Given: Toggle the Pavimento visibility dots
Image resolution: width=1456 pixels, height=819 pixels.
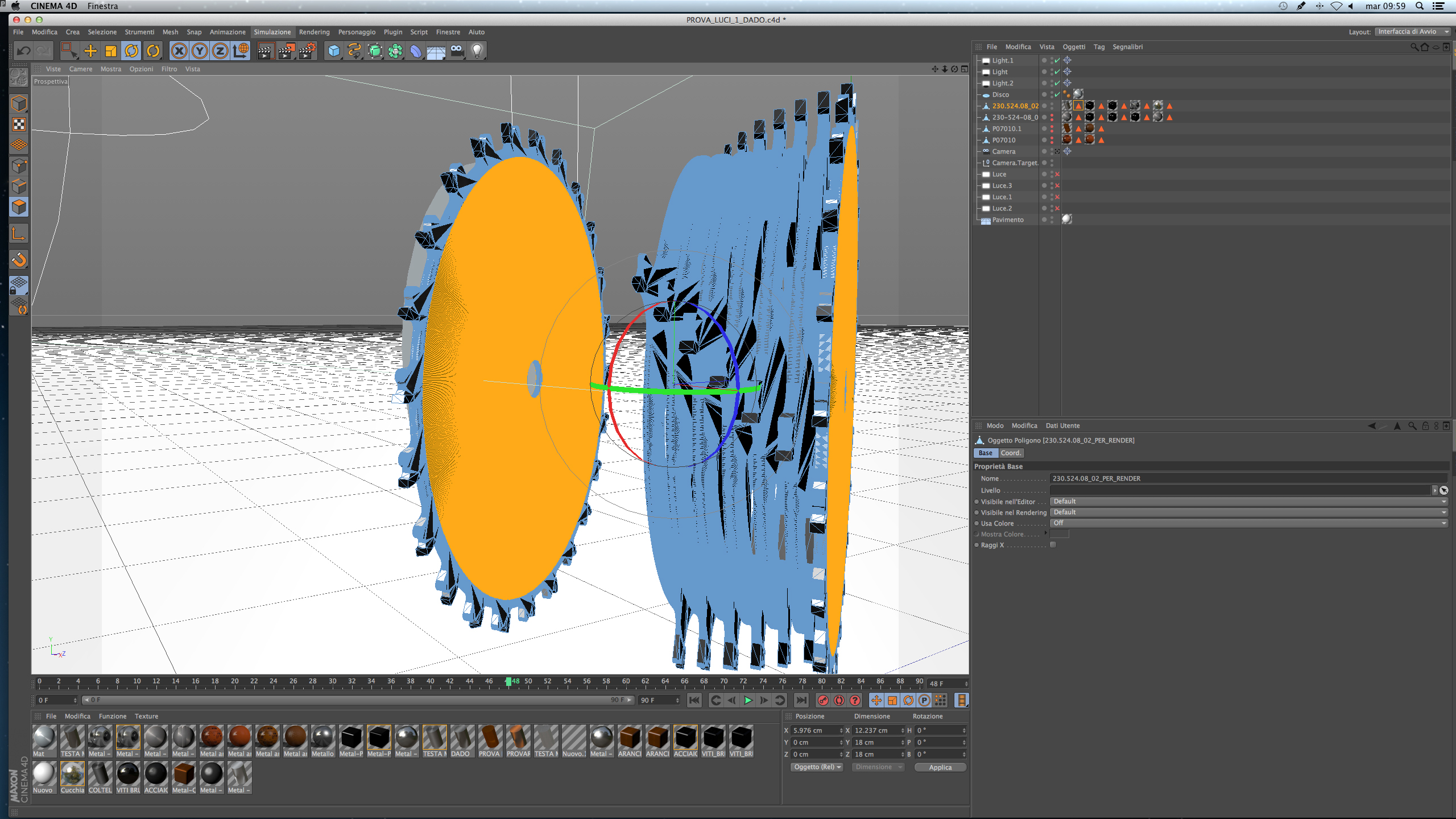Looking at the screenshot, I should coord(1052,220).
